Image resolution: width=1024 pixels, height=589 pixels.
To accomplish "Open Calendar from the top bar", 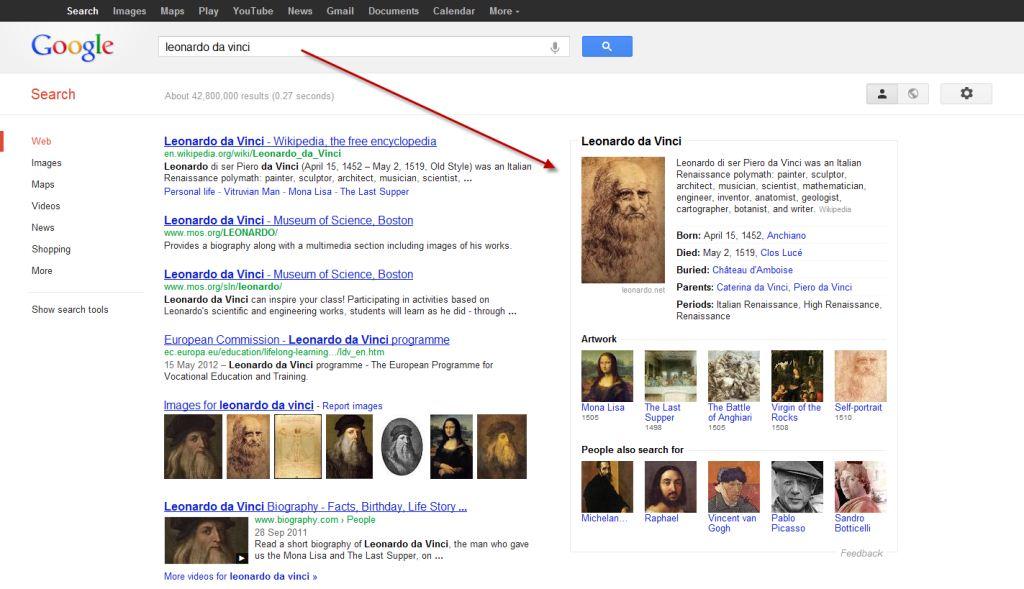I will pos(454,11).
